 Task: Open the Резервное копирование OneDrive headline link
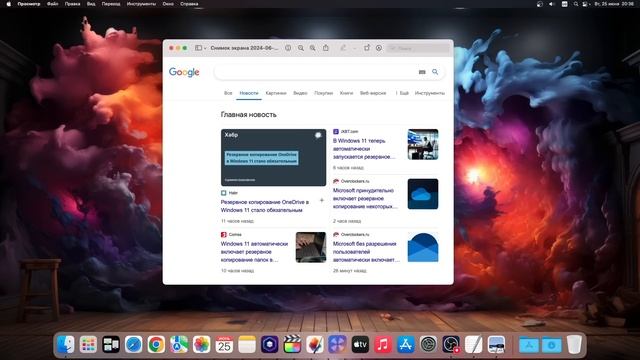[264, 206]
